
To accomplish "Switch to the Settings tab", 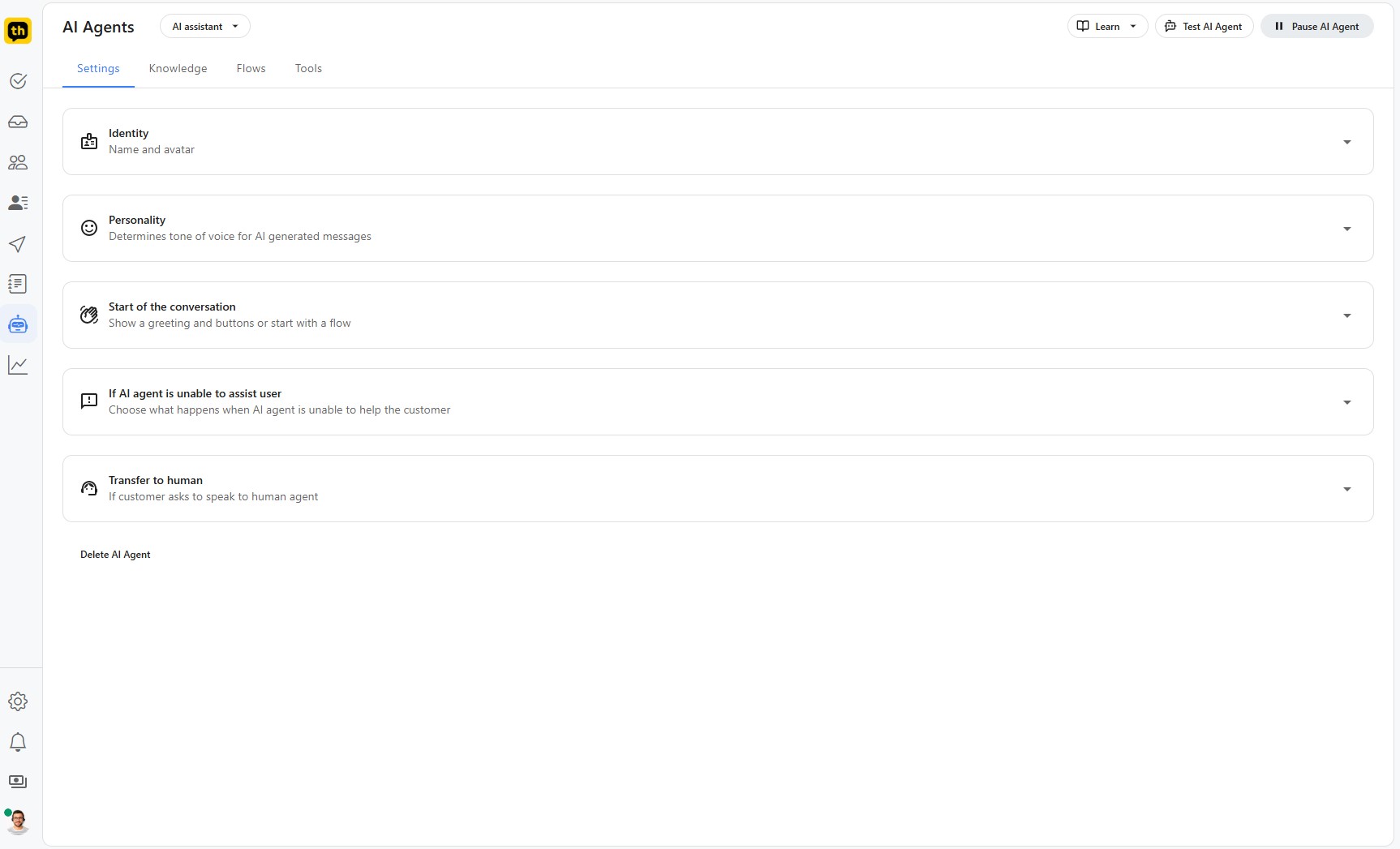I will click(x=98, y=68).
